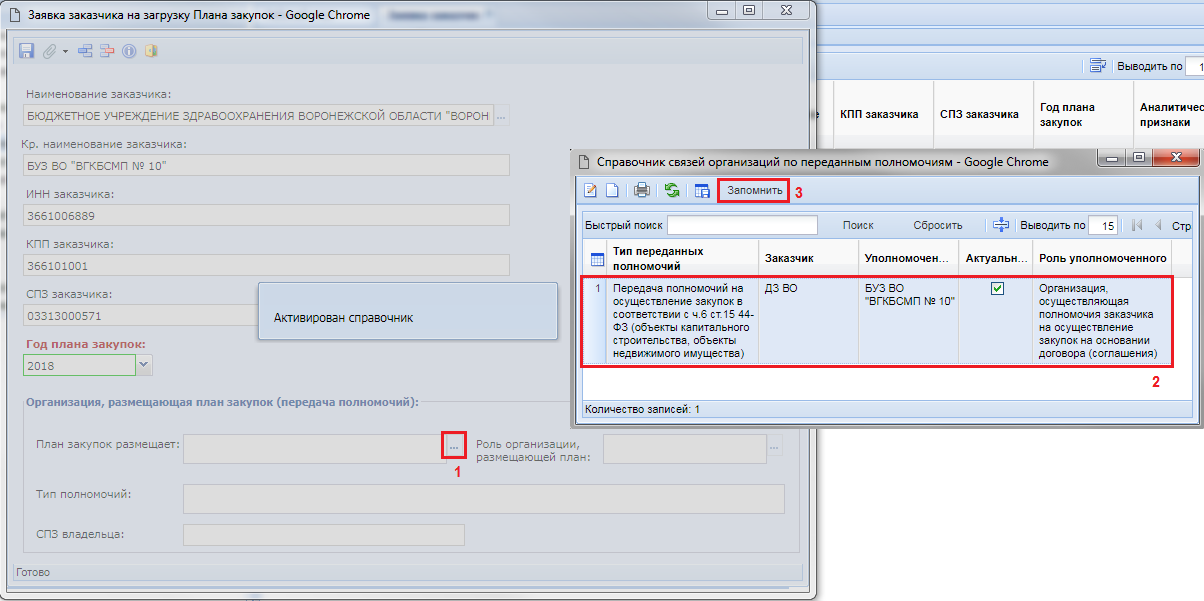The width and height of the screenshot is (1204, 601).
Task: Click the Роль уполномоченного column header
Action: (1102, 258)
